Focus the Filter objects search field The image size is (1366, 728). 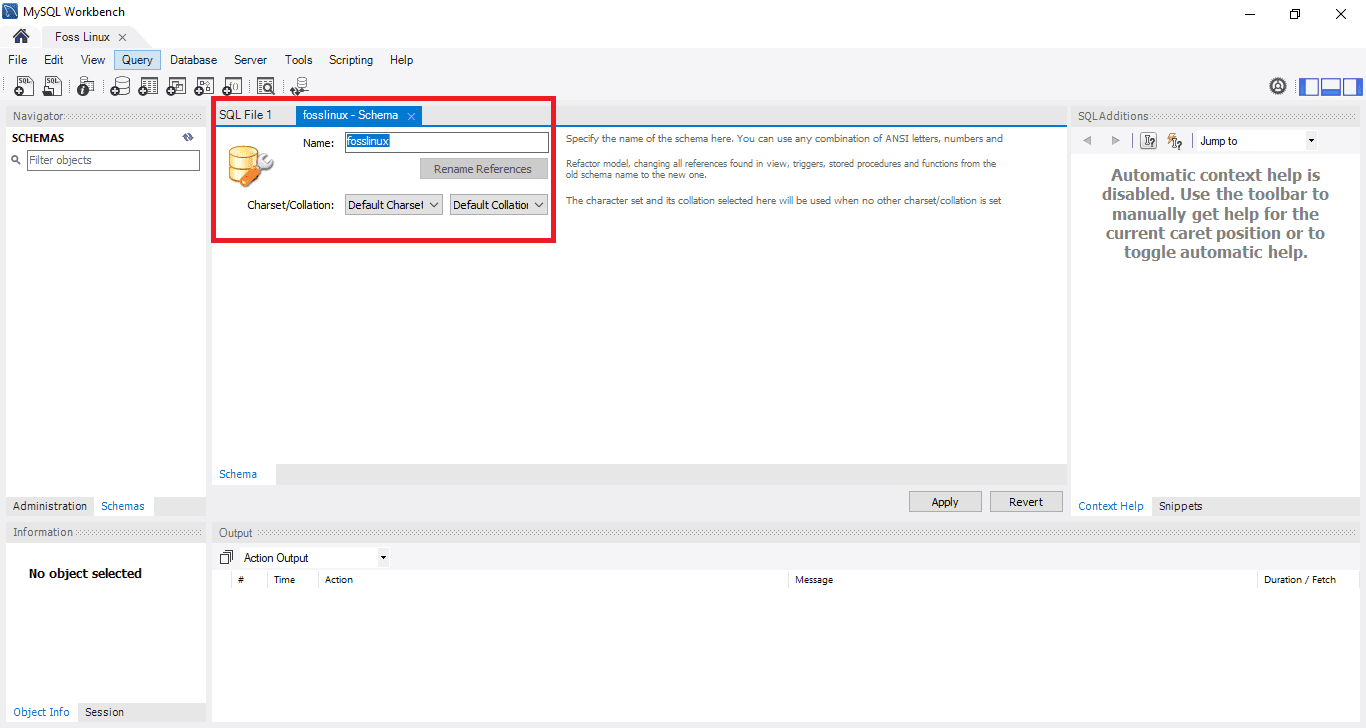pyautogui.click(x=113, y=160)
